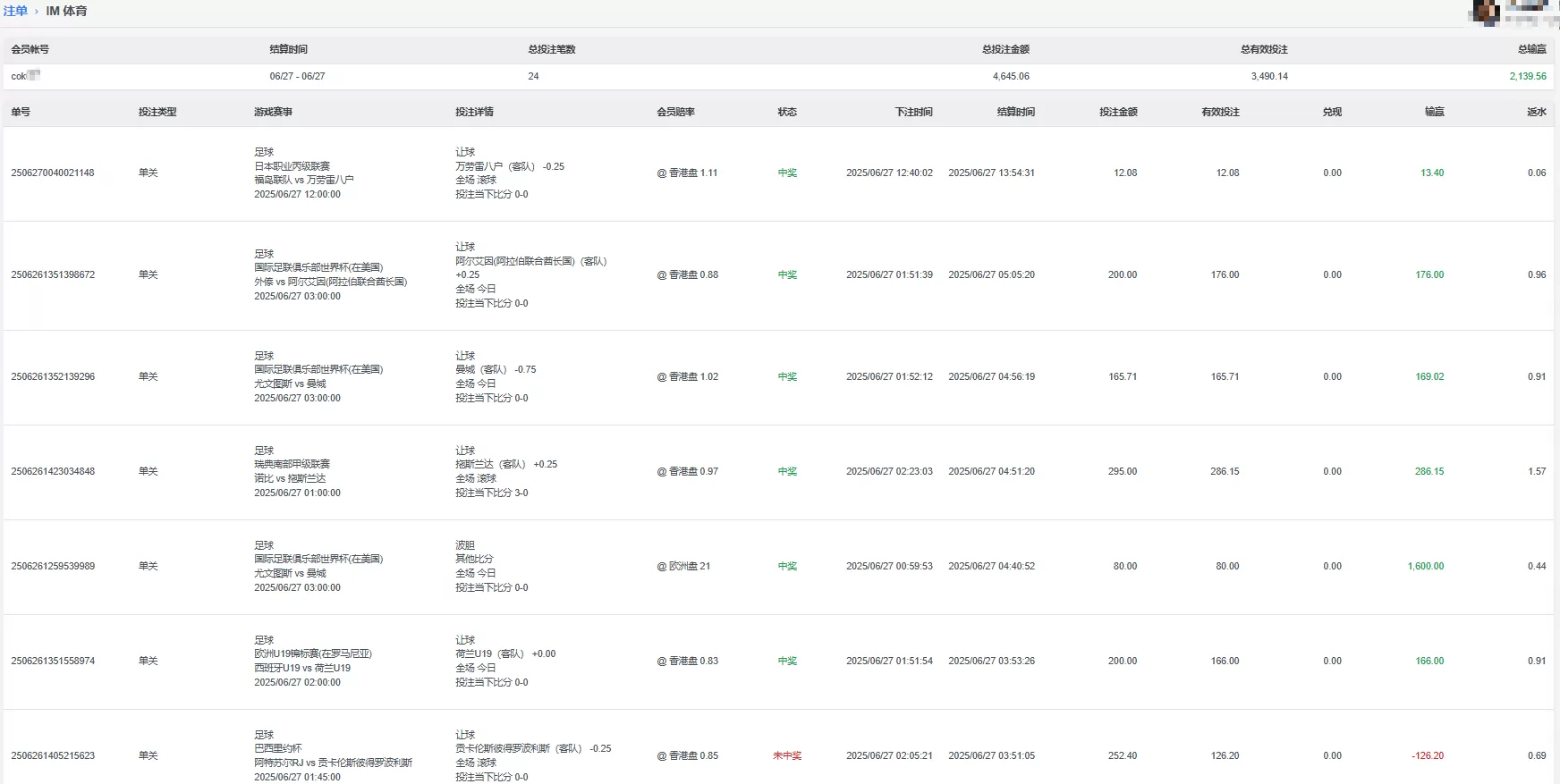Click the valid bet 176.00 in 有效投注 column
The height and width of the screenshot is (784, 1560).
click(x=1225, y=274)
